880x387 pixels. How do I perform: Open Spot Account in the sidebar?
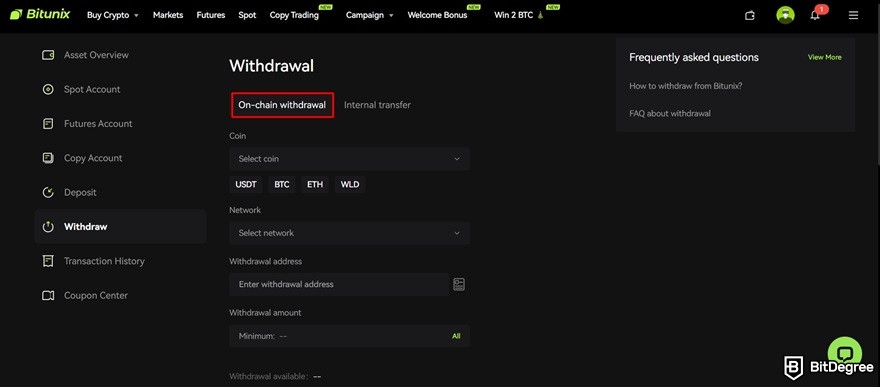[x=92, y=89]
